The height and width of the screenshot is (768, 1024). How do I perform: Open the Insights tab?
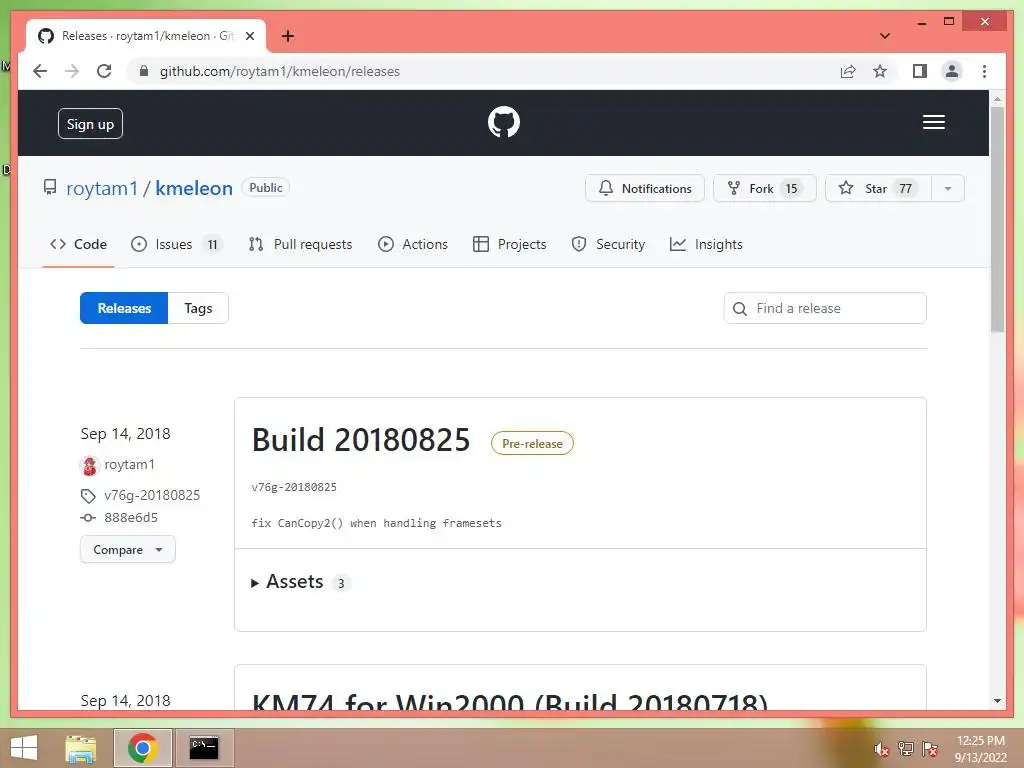pos(707,244)
